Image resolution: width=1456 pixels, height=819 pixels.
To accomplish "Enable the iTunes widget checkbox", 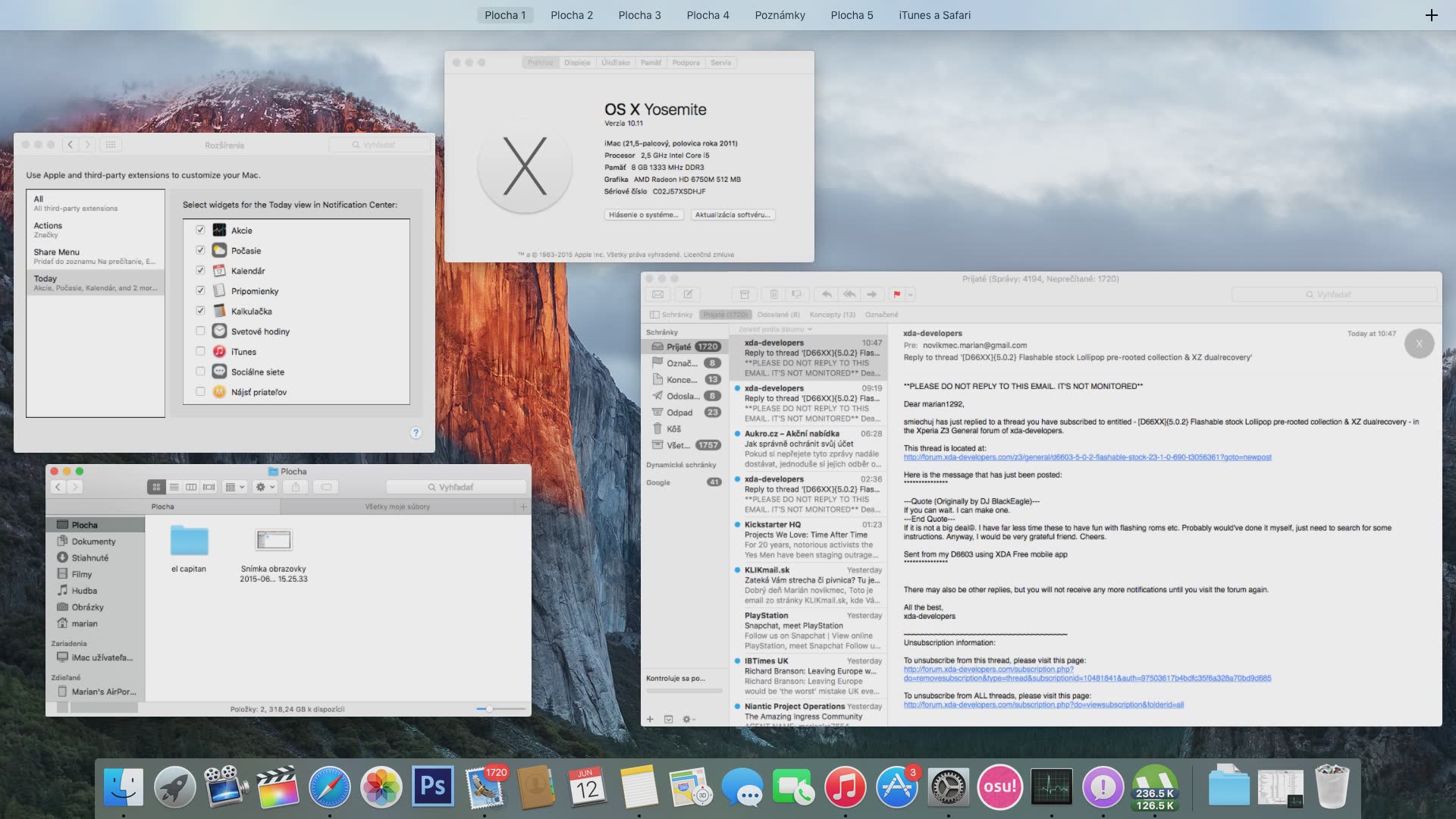I will click(x=200, y=351).
